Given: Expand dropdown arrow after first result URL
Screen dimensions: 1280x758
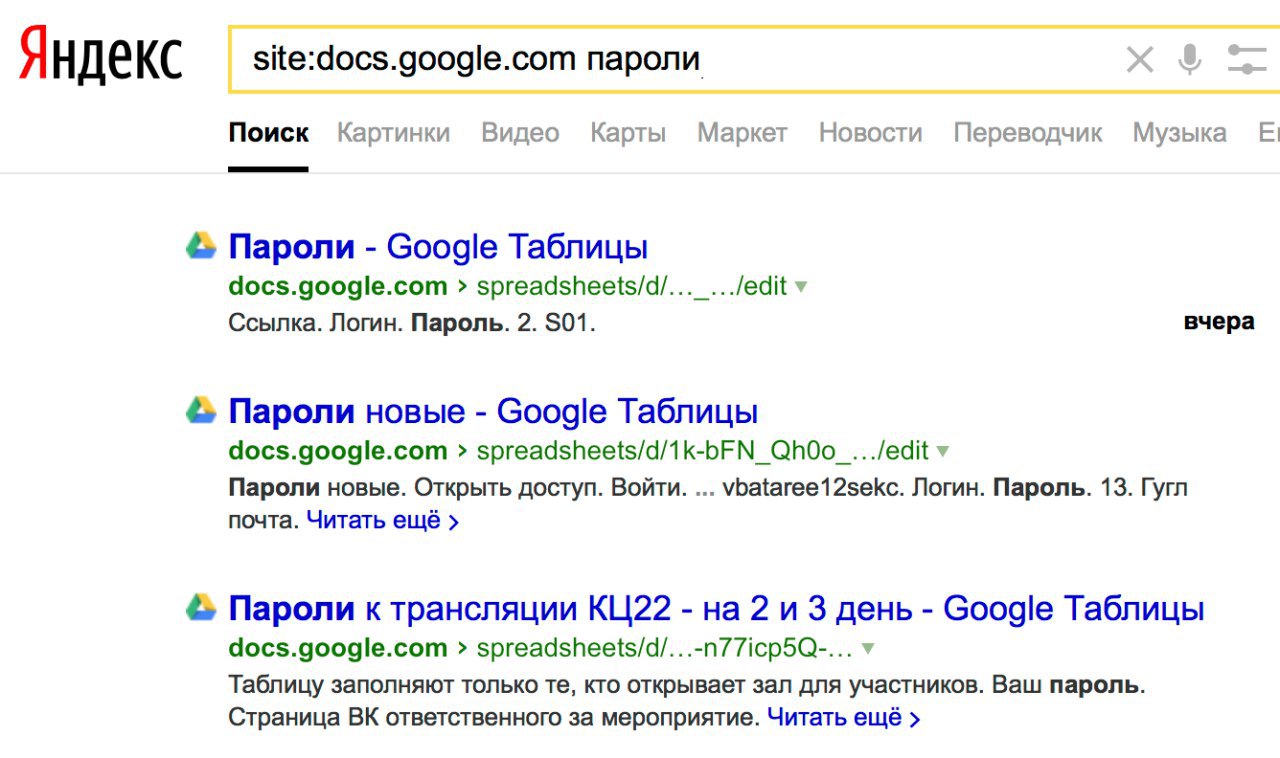Looking at the screenshot, I should [x=800, y=287].
